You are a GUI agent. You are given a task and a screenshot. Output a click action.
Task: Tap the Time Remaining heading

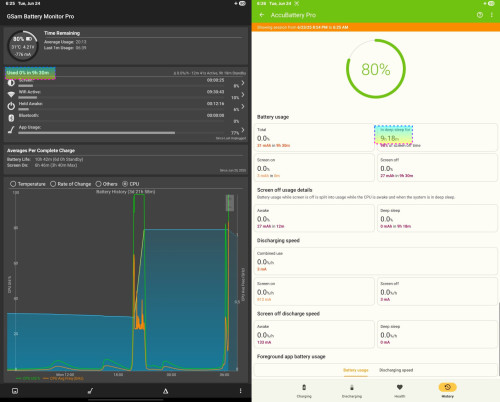pyautogui.click(x=62, y=33)
